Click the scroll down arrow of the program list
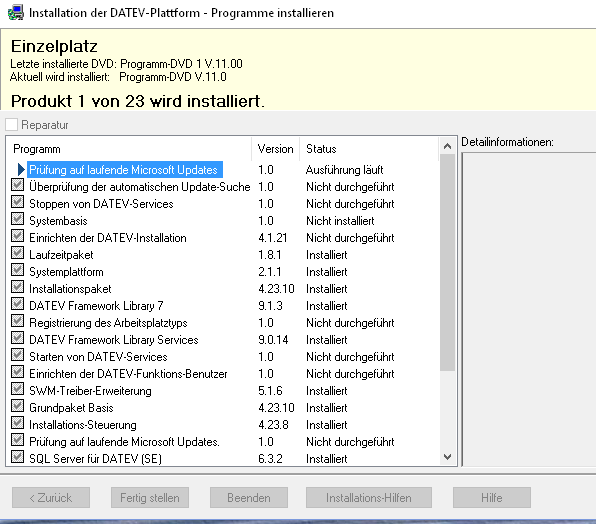 (447, 457)
